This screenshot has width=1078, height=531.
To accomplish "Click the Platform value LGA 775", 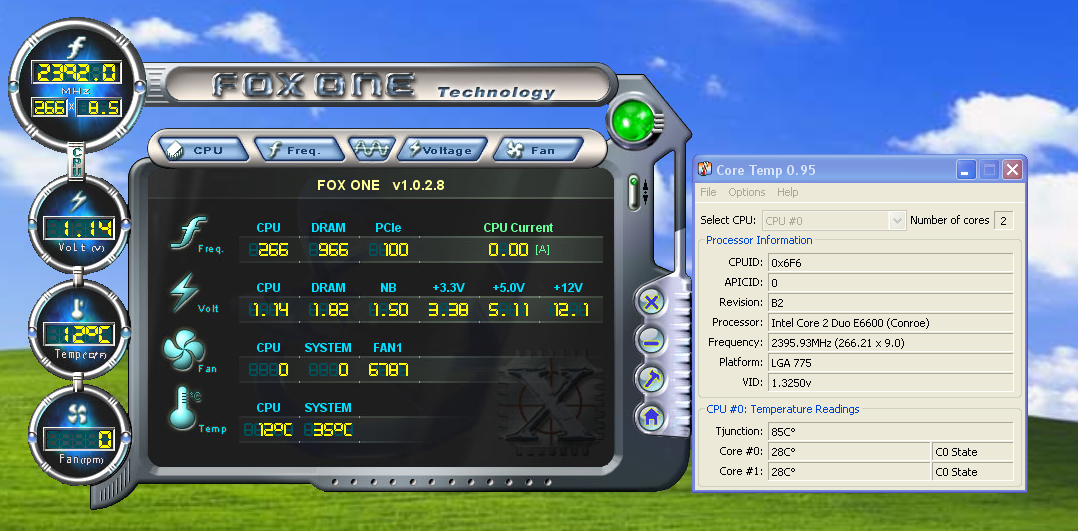I will coord(890,362).
